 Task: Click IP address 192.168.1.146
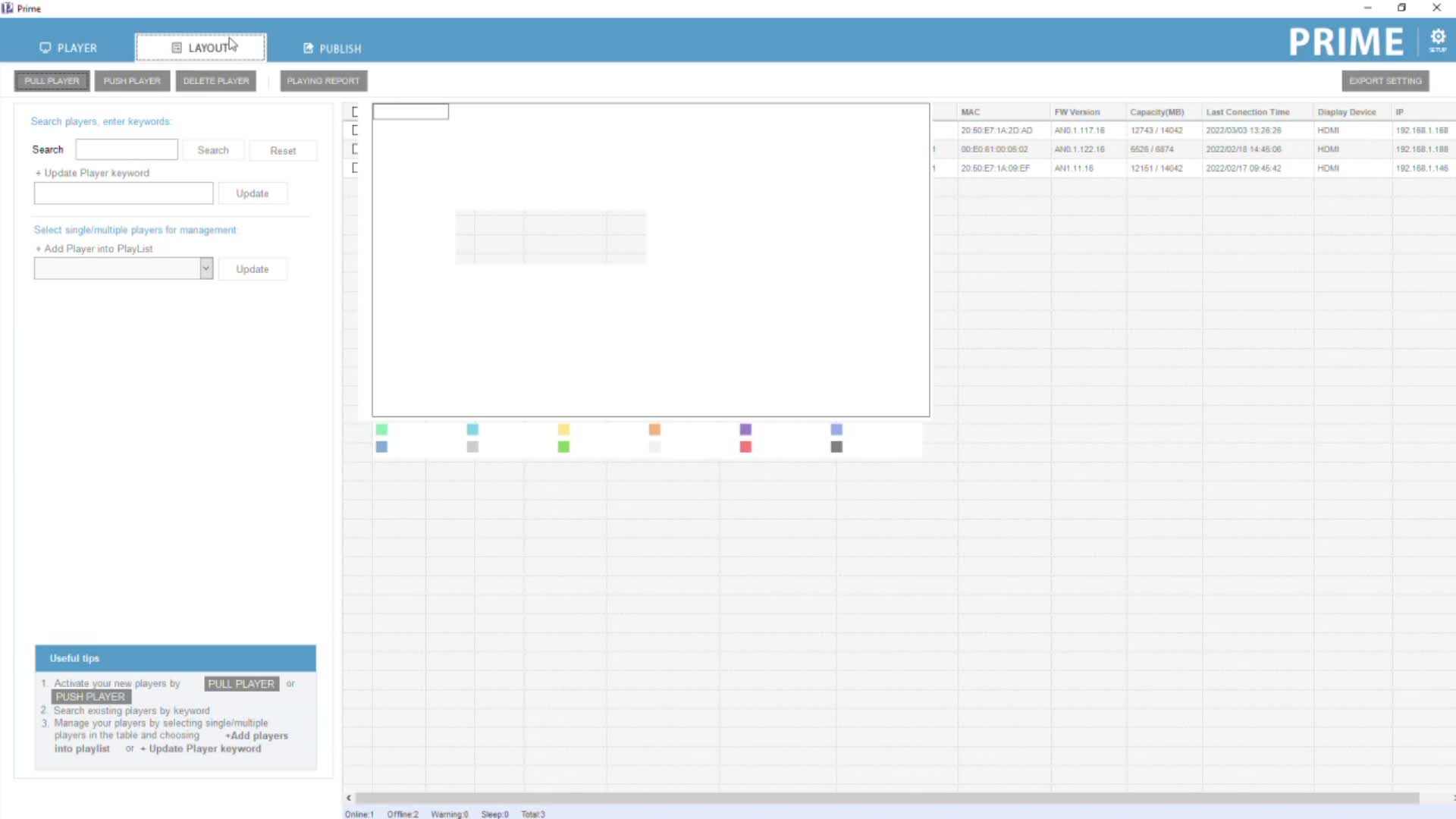(x=1422, y=168)
